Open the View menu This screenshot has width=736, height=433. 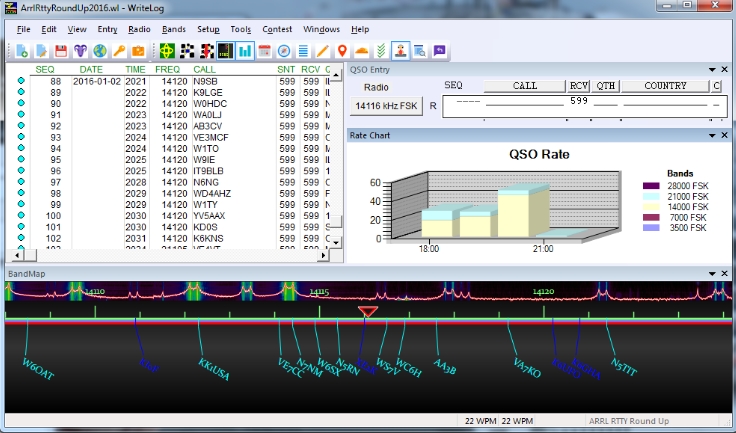point(77,29)
